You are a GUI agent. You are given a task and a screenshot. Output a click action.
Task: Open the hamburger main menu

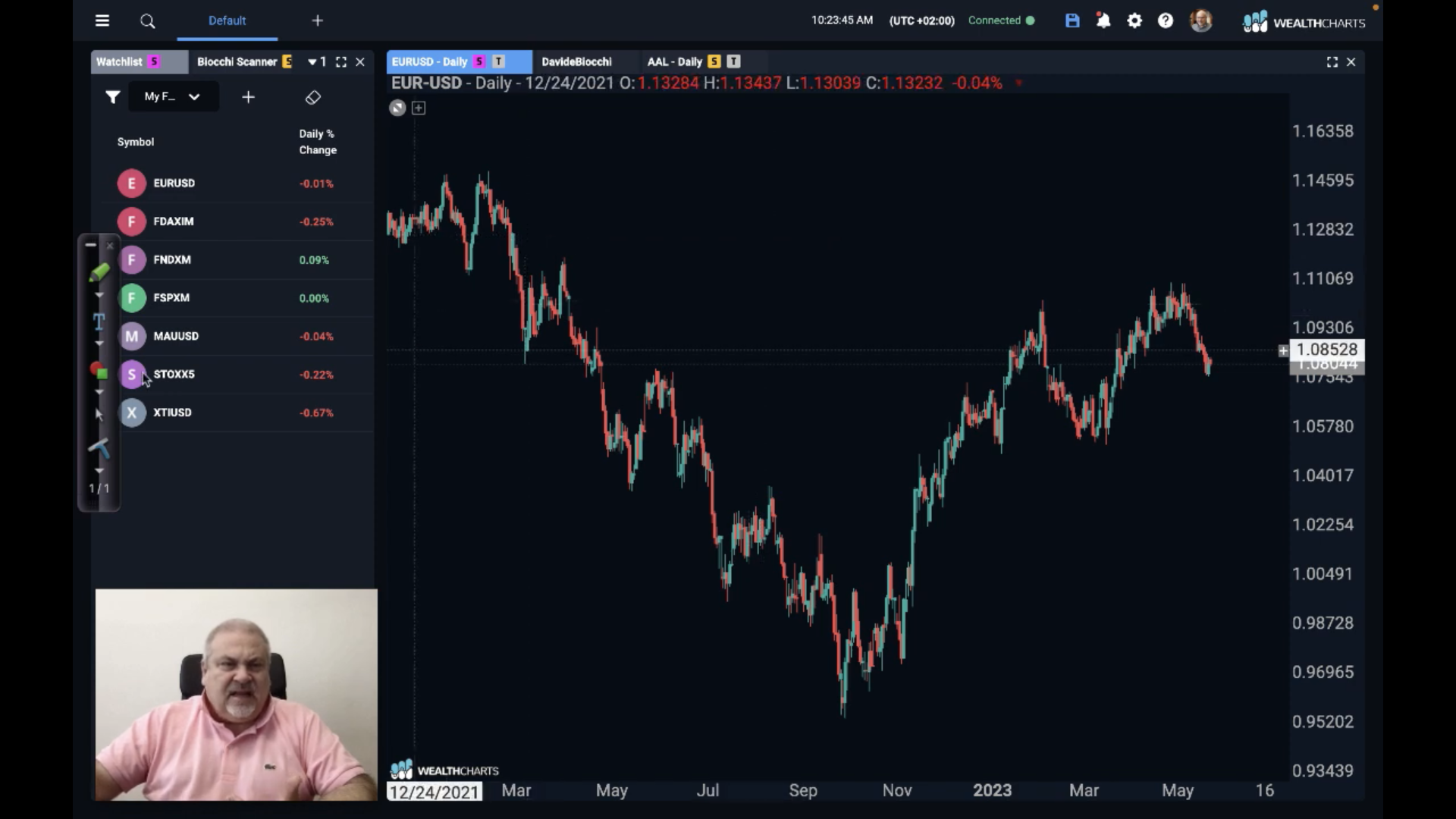[102, 20]
